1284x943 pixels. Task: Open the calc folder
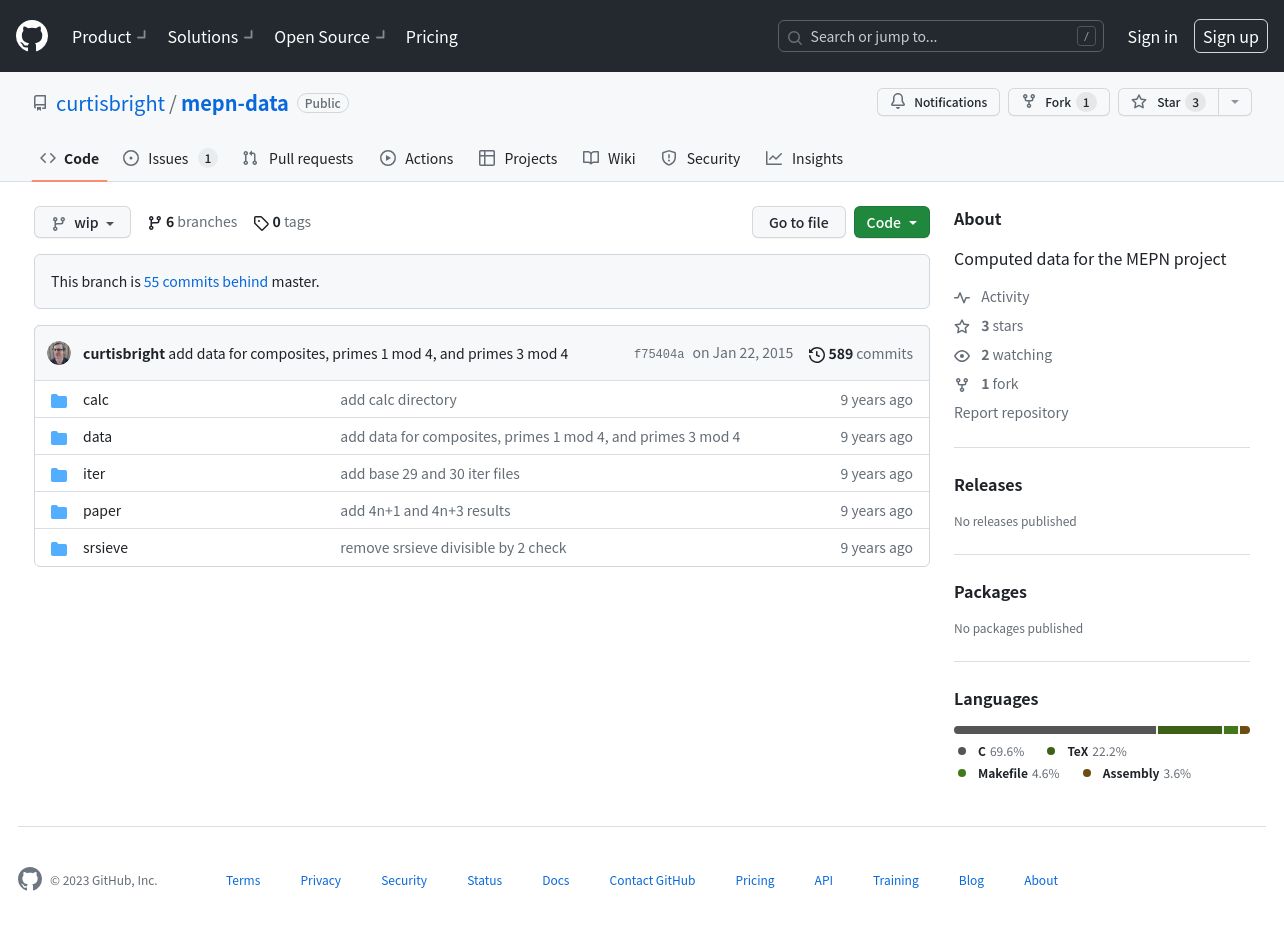point(96,400)
